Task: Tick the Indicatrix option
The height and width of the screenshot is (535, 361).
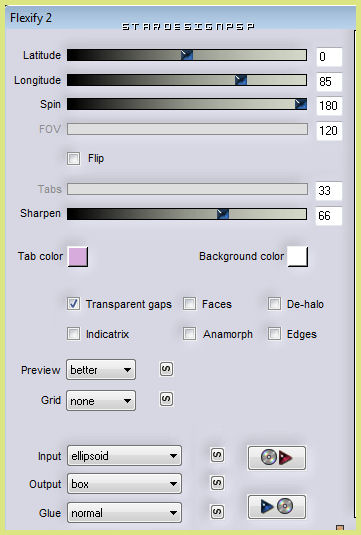Action: [x=73, y=334]
